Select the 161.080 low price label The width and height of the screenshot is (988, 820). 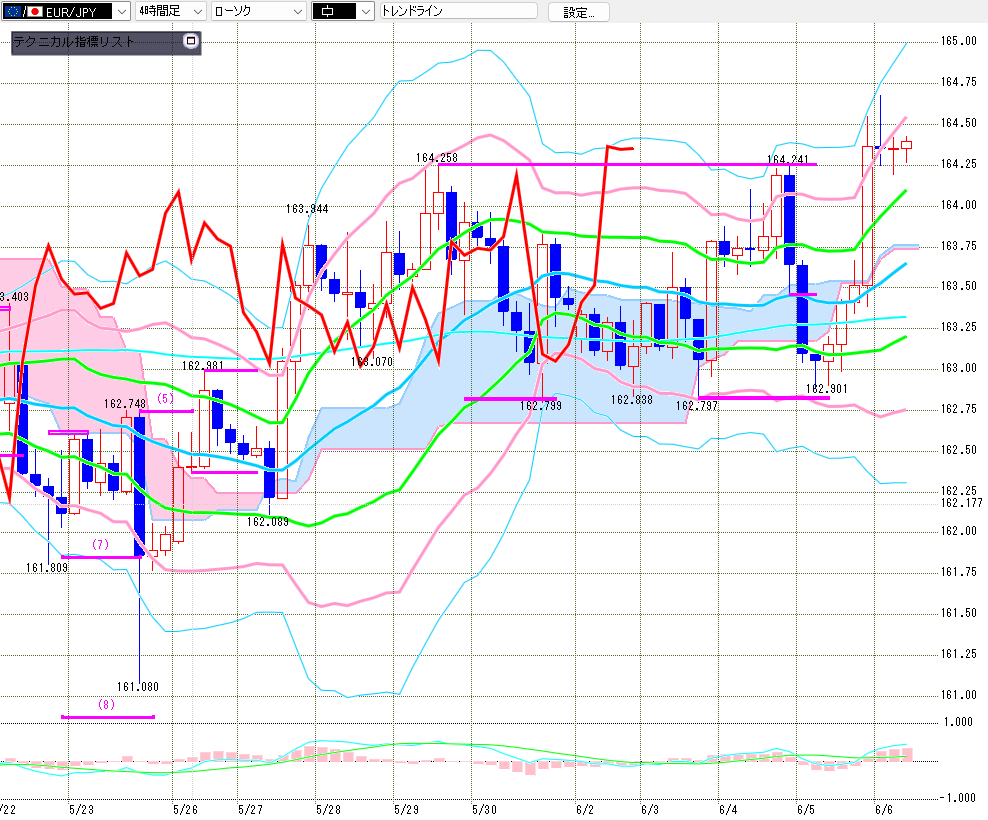[138, 687]
